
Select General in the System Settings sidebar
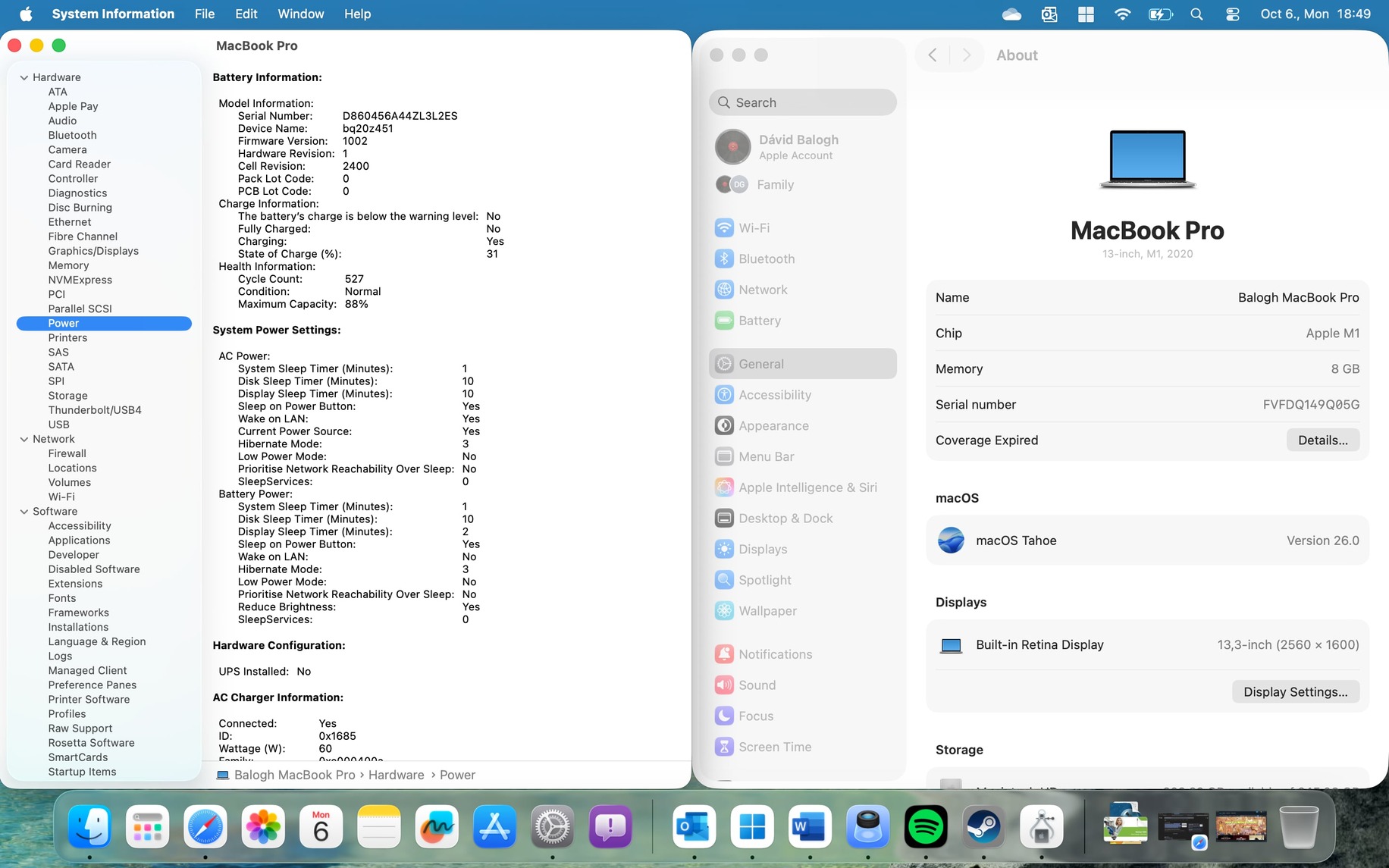(x=803, y=364)
